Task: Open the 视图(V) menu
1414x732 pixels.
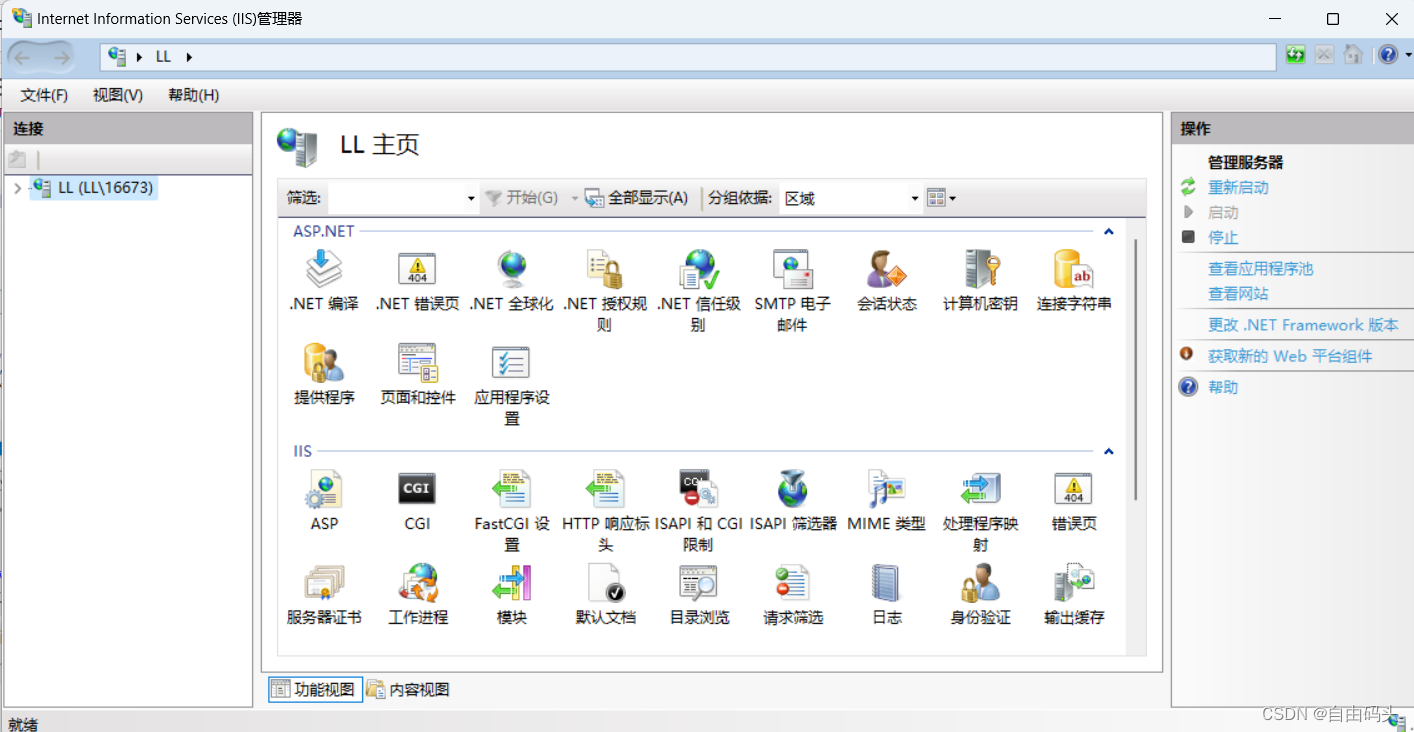Action: [118, 95]
